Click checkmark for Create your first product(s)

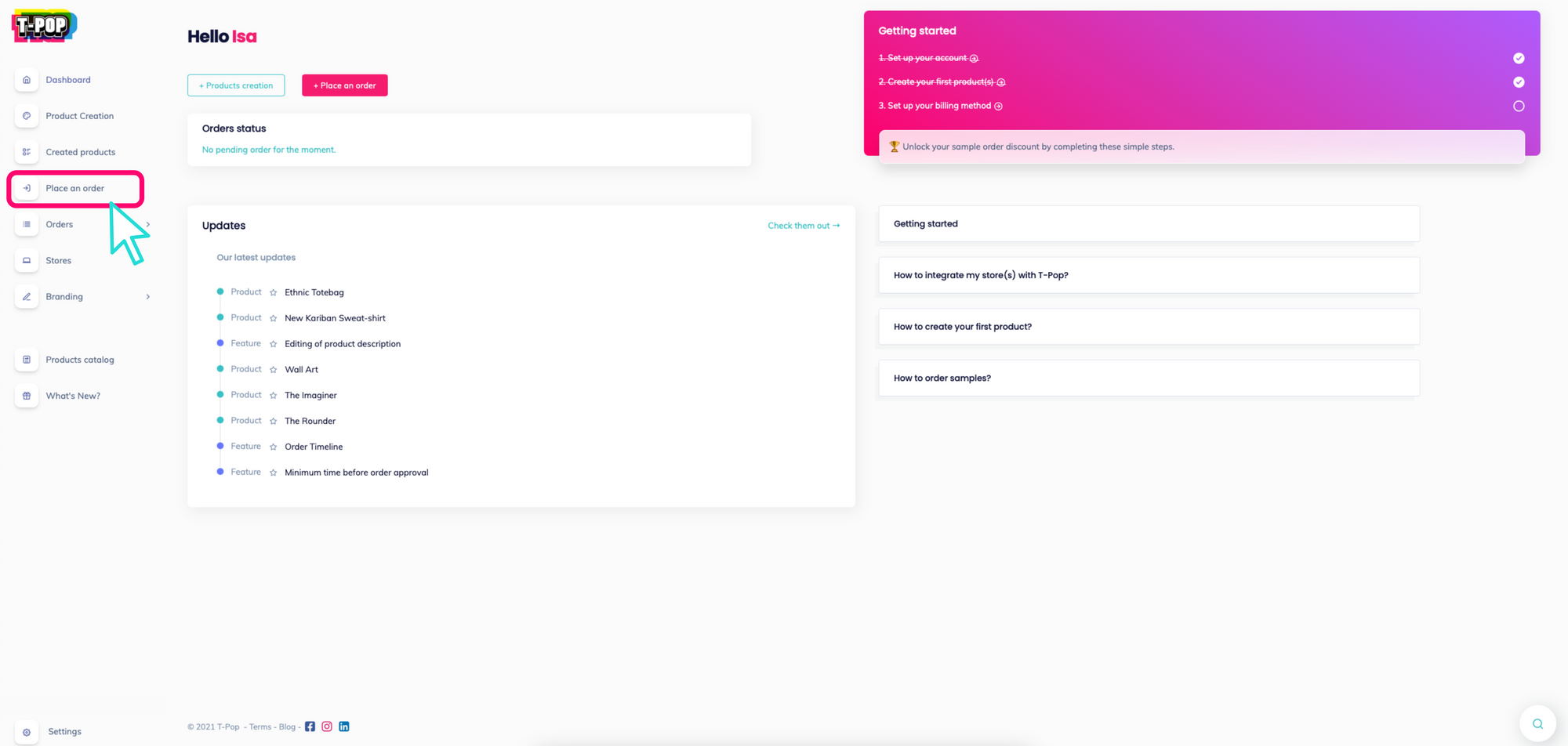pos(1519,82)
